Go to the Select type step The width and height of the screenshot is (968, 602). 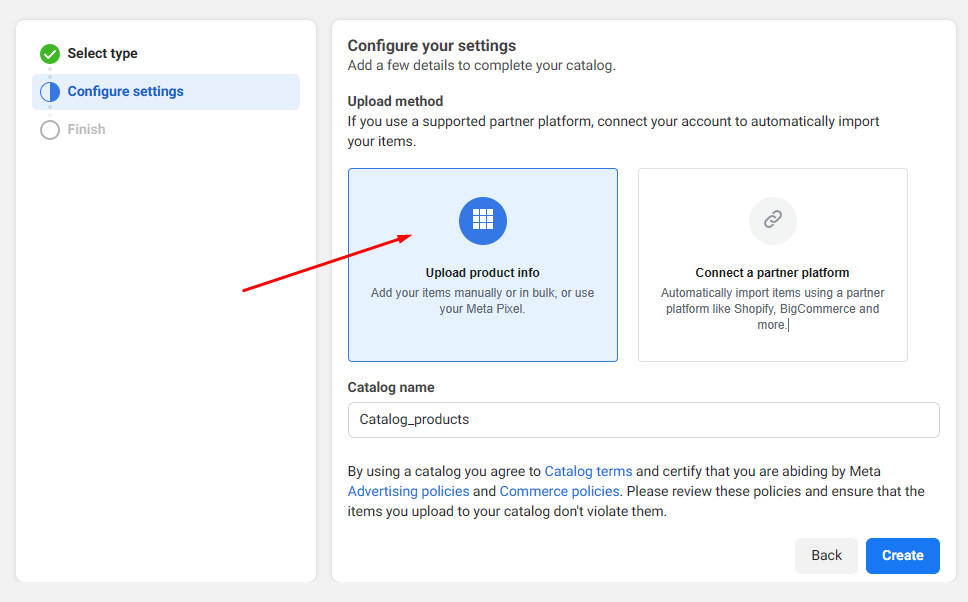click(x=102, y=54)
